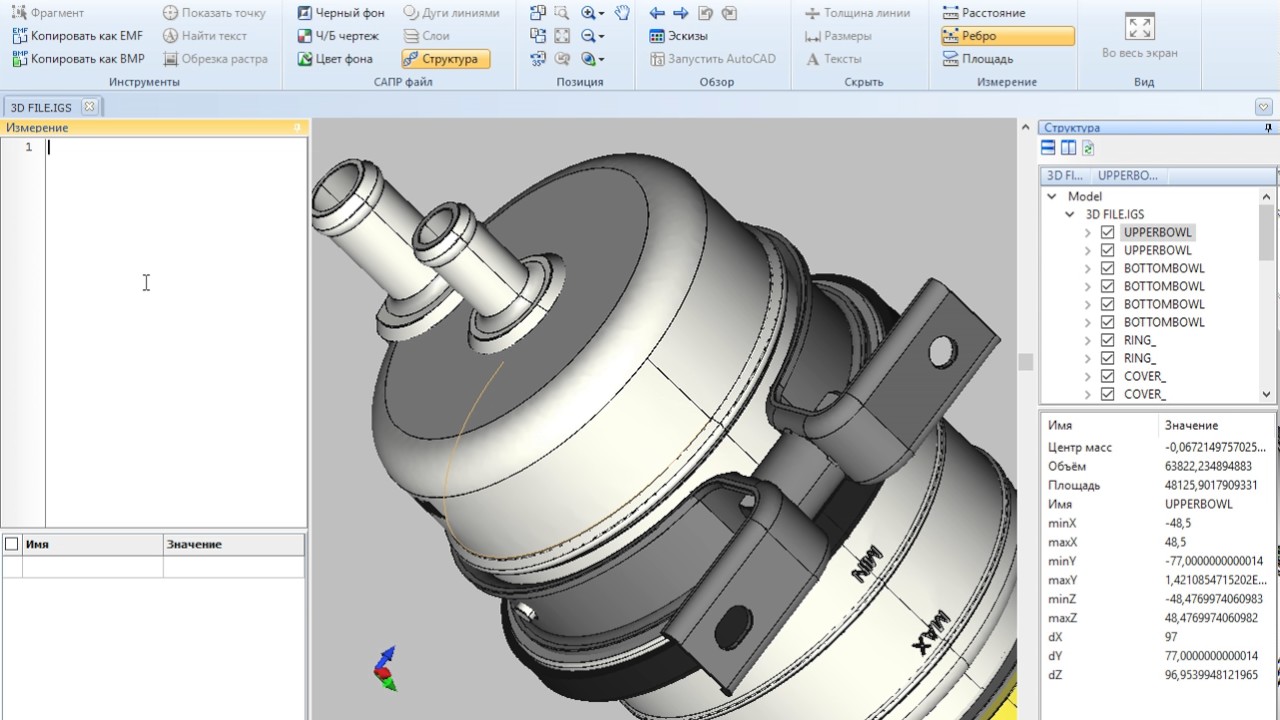Open Слои layers panel
This screenshot has width=1280, height=720.
(427, 36)
